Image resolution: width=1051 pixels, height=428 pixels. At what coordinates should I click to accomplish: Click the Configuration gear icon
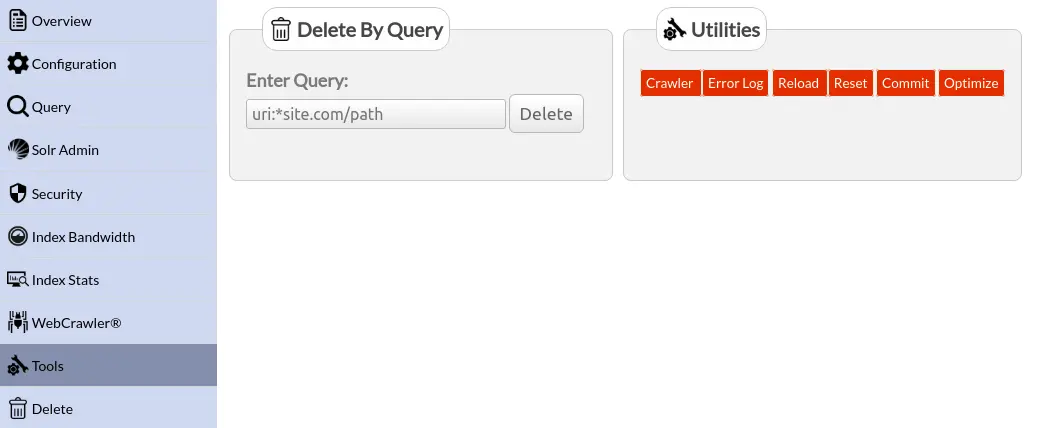17,64
